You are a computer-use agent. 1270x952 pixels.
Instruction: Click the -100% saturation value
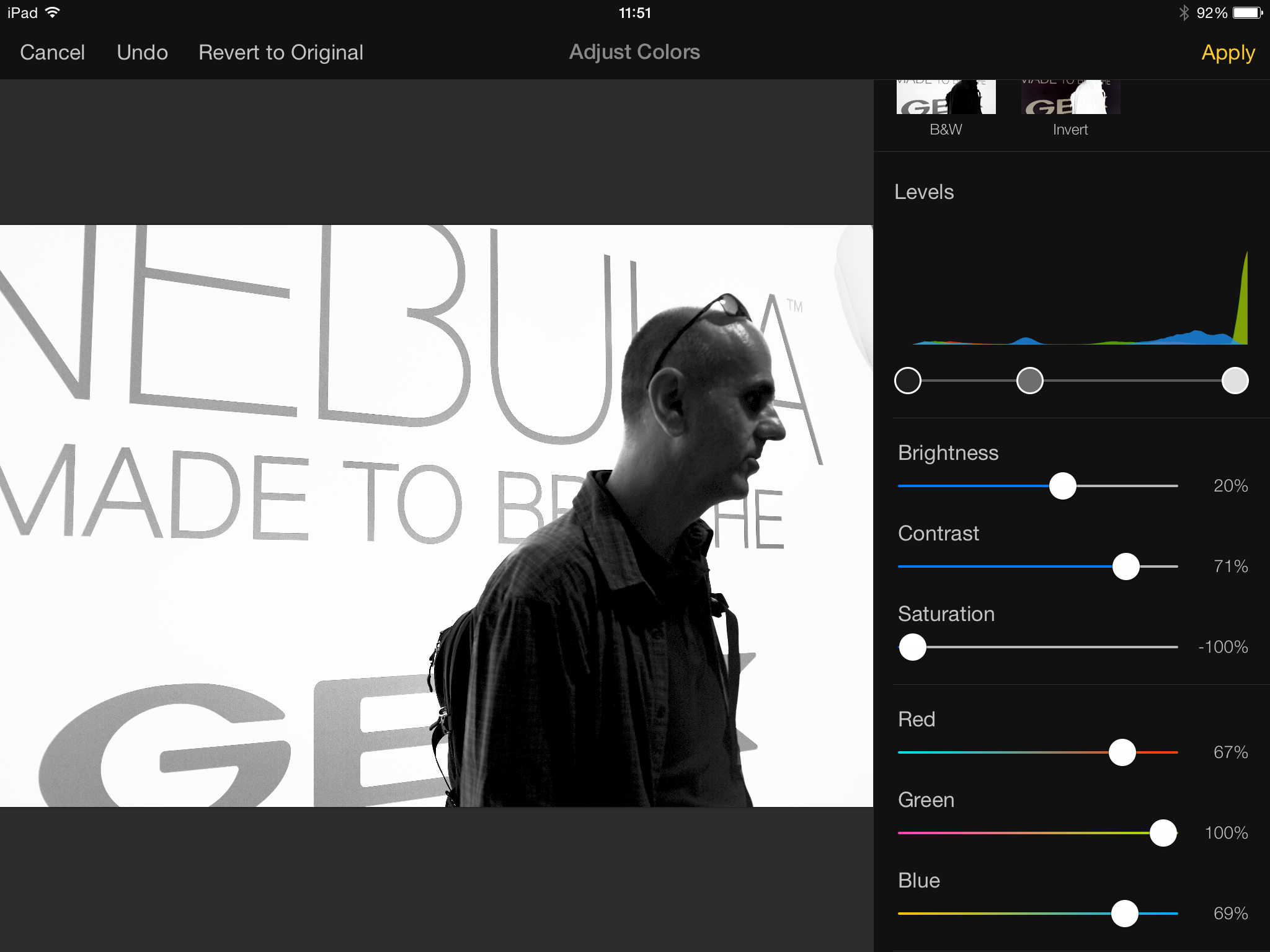(1223, 647)
